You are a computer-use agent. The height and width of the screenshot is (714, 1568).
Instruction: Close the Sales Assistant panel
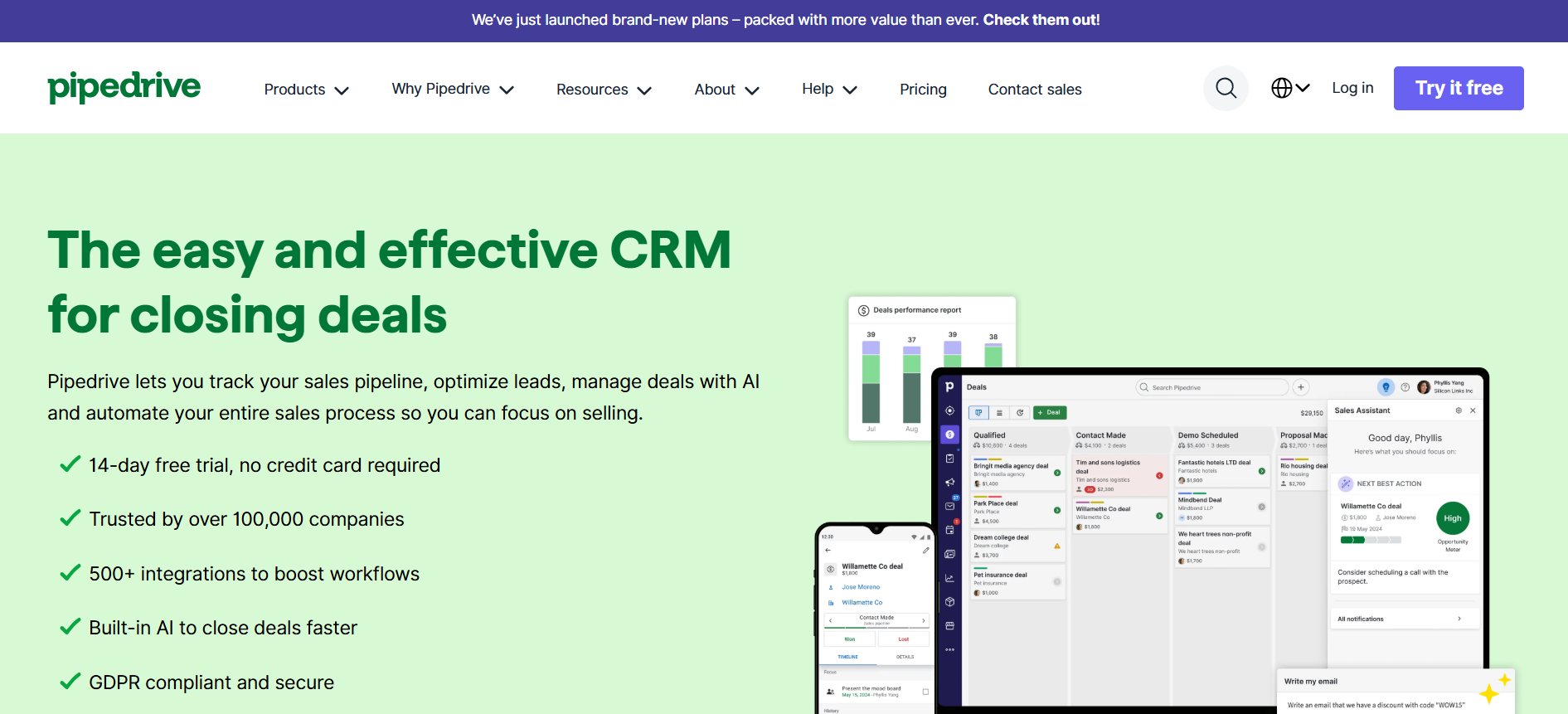coord(1473,410)
